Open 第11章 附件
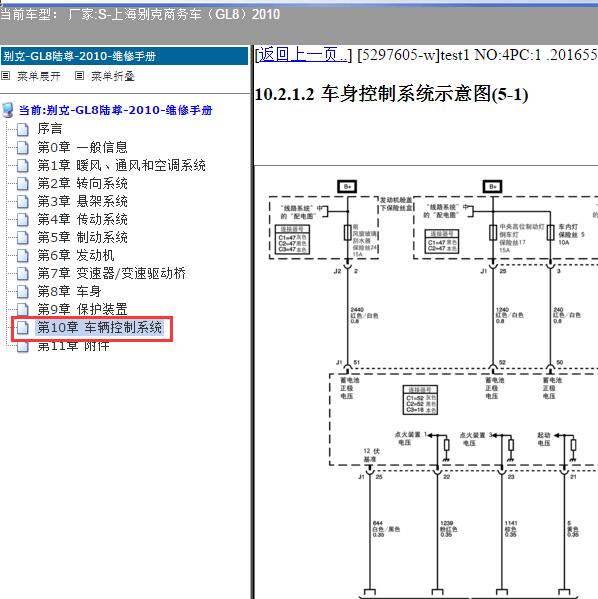Viewport: 598px width, 599px height. pos(73,346)
